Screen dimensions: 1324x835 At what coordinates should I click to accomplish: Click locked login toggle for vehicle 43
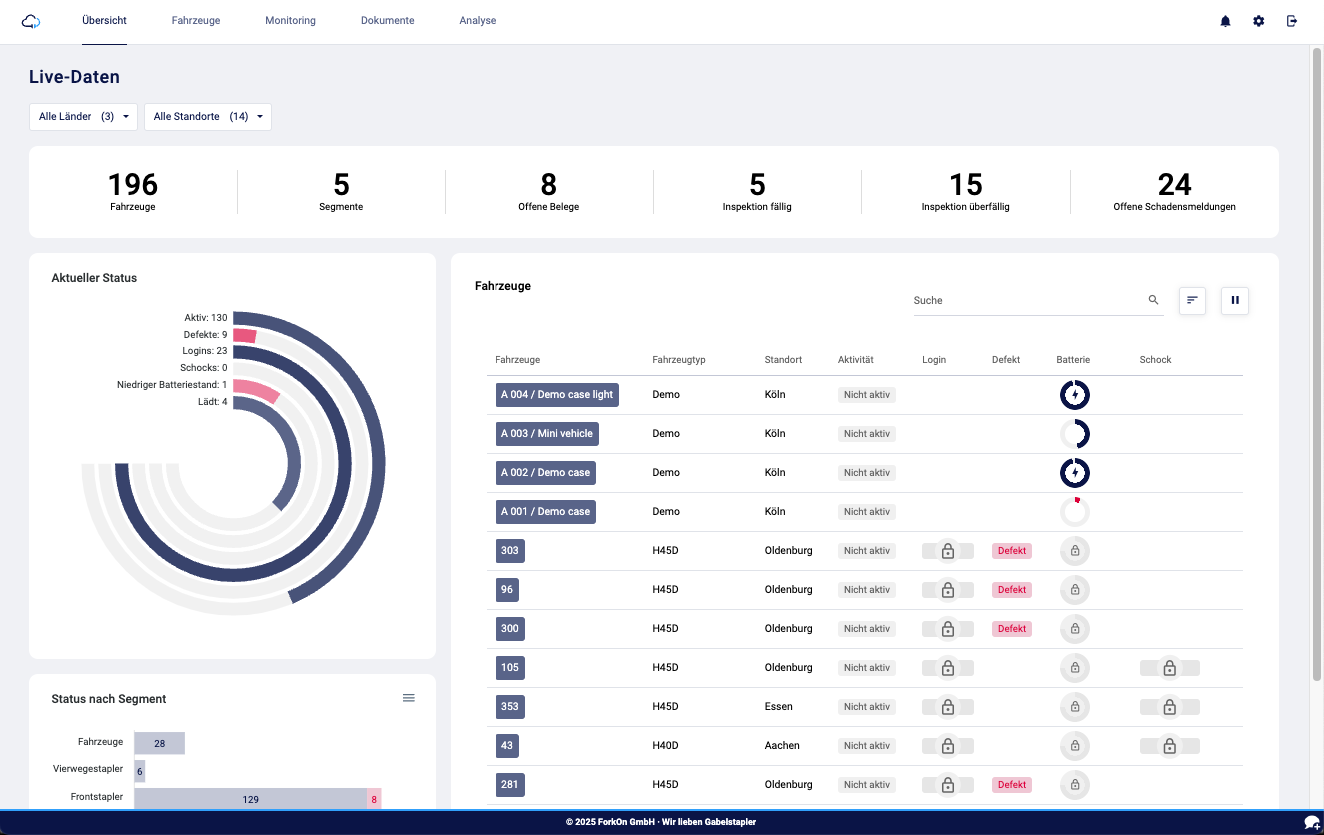(948, 746)
